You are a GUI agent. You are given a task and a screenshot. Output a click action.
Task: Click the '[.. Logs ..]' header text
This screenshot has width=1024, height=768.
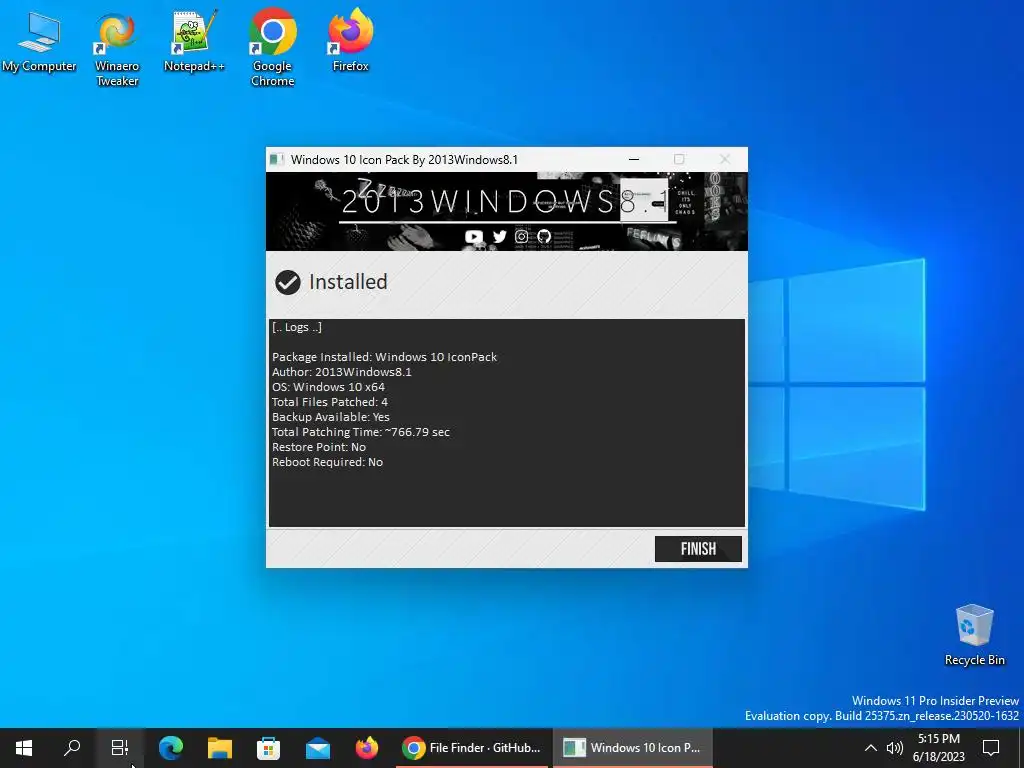click(296, 327)
